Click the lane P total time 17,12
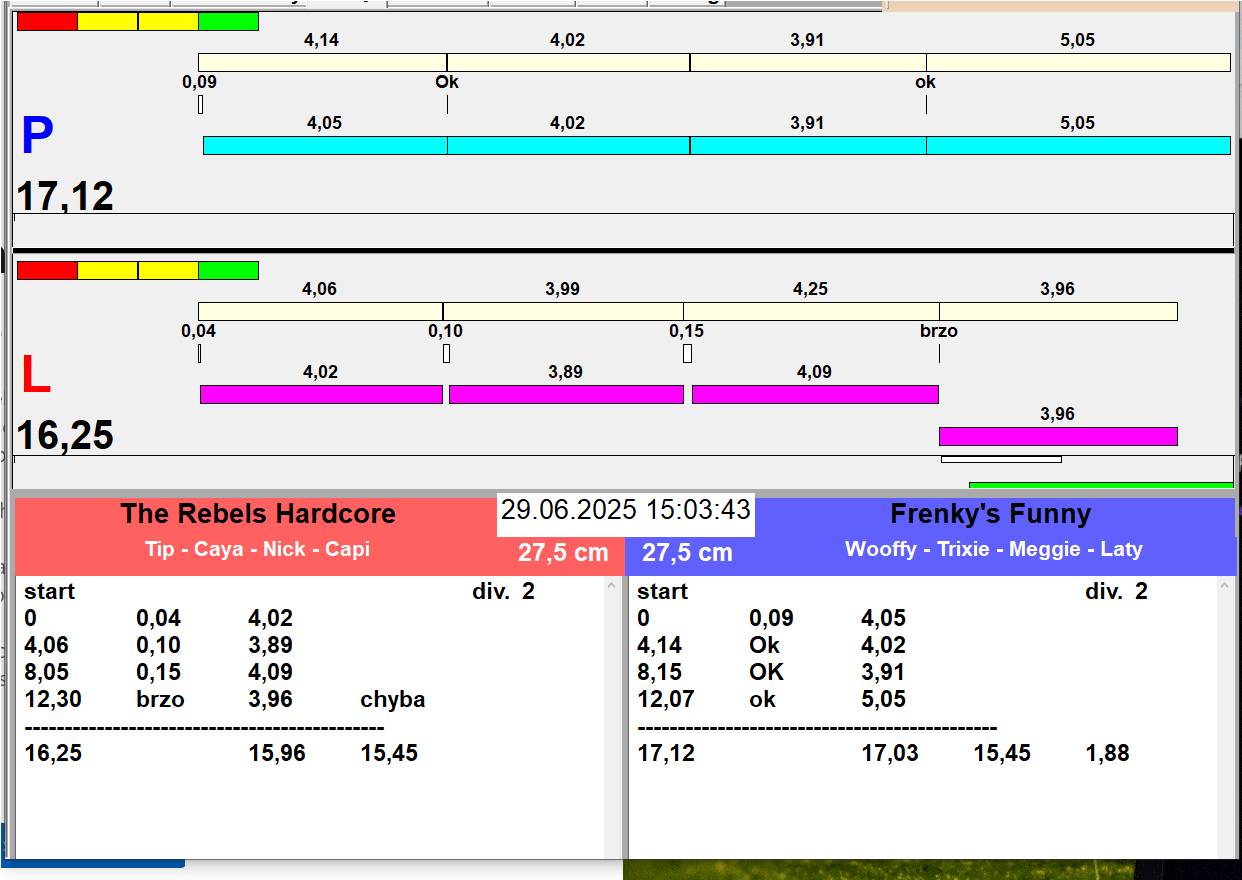 pyautogui.click(x=65, y=196)
